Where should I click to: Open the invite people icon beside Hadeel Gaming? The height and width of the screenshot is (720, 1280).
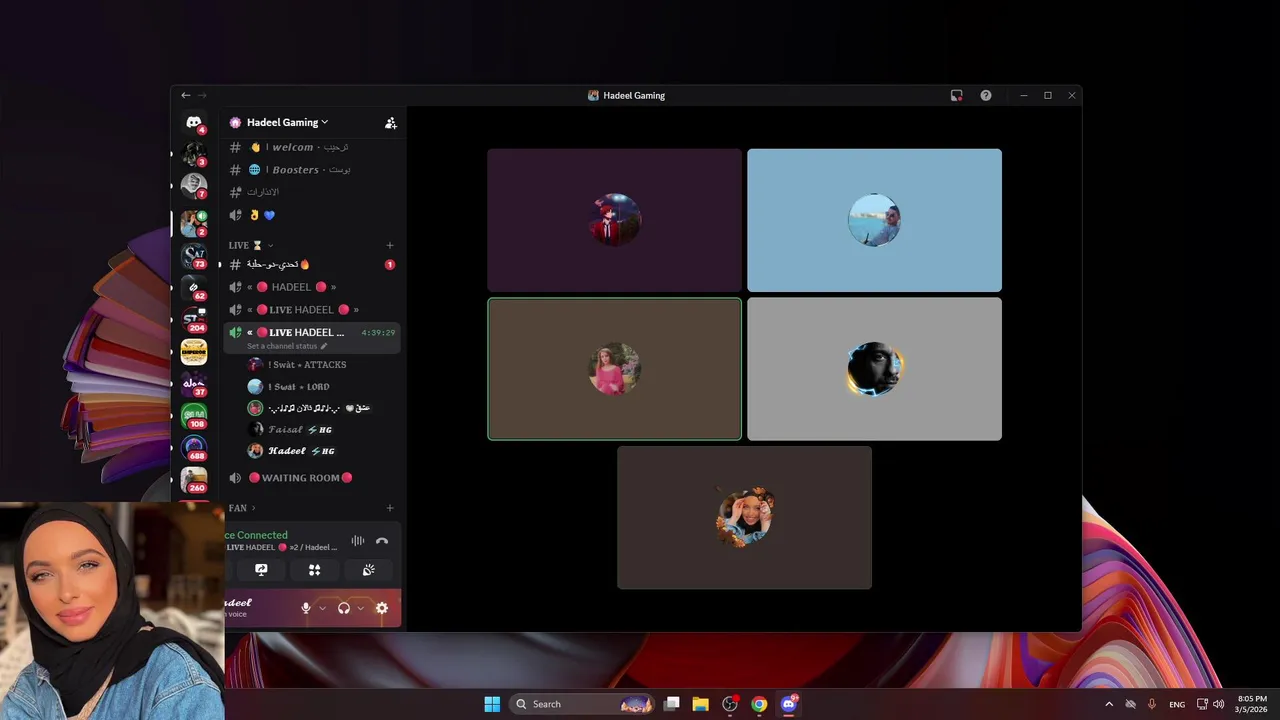tap(390, 123)
